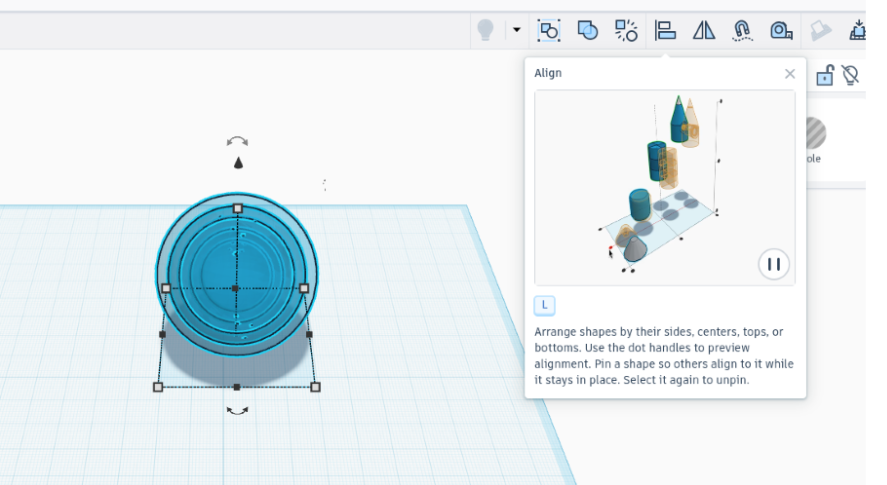The image size is (887, 485).
Task: Click the "Align" popup title text
Action: point(548,73)
